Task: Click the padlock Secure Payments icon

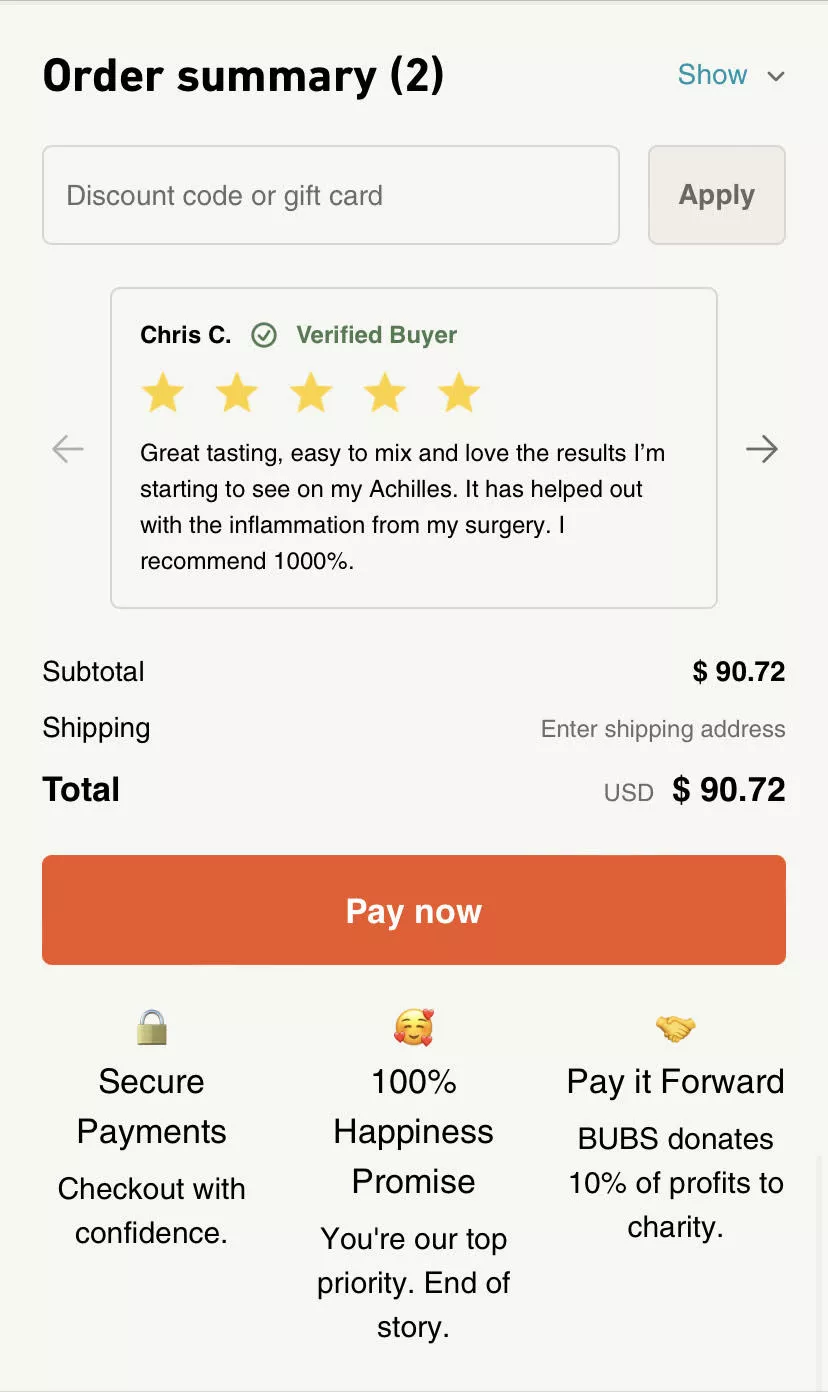Action: [152, 1027]
